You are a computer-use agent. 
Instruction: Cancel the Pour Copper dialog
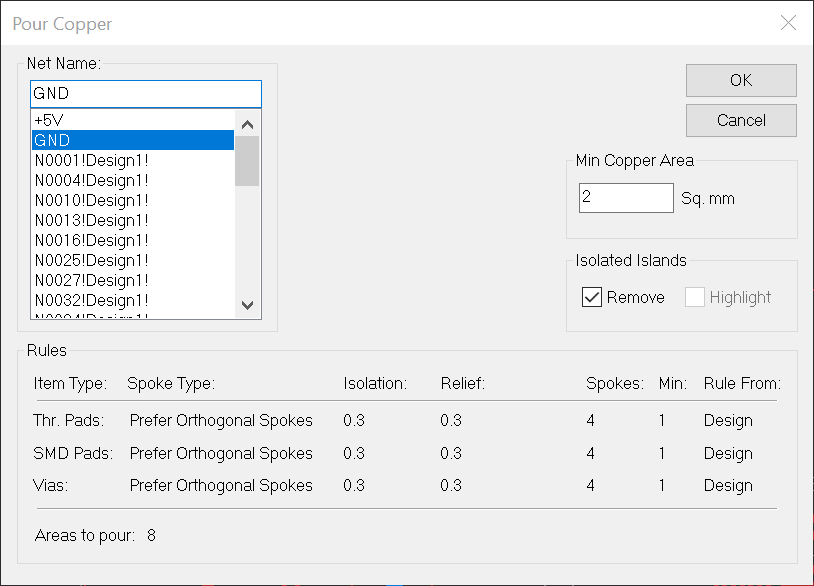click(741, 120)
